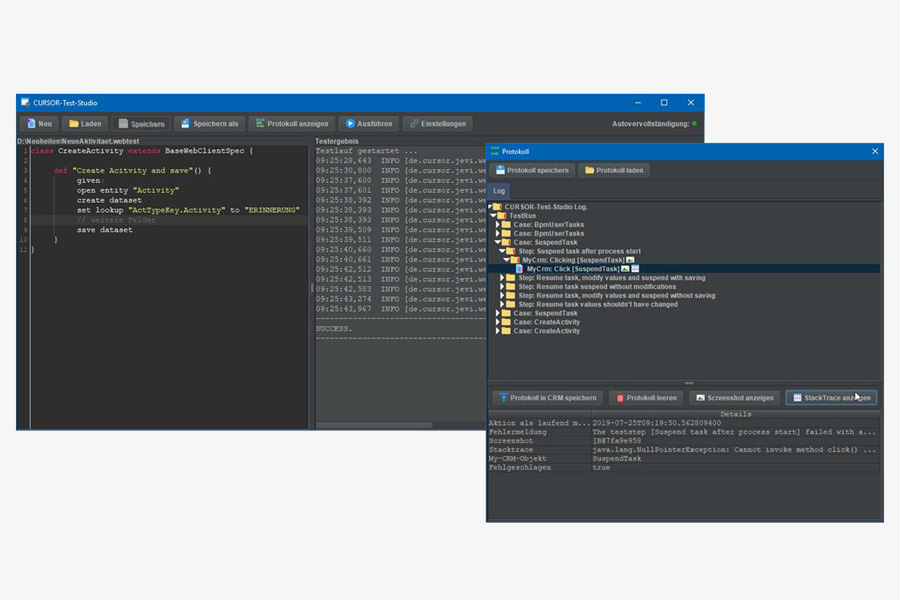
Task: Run the test with Ausführen
Action: pos(369,124)
